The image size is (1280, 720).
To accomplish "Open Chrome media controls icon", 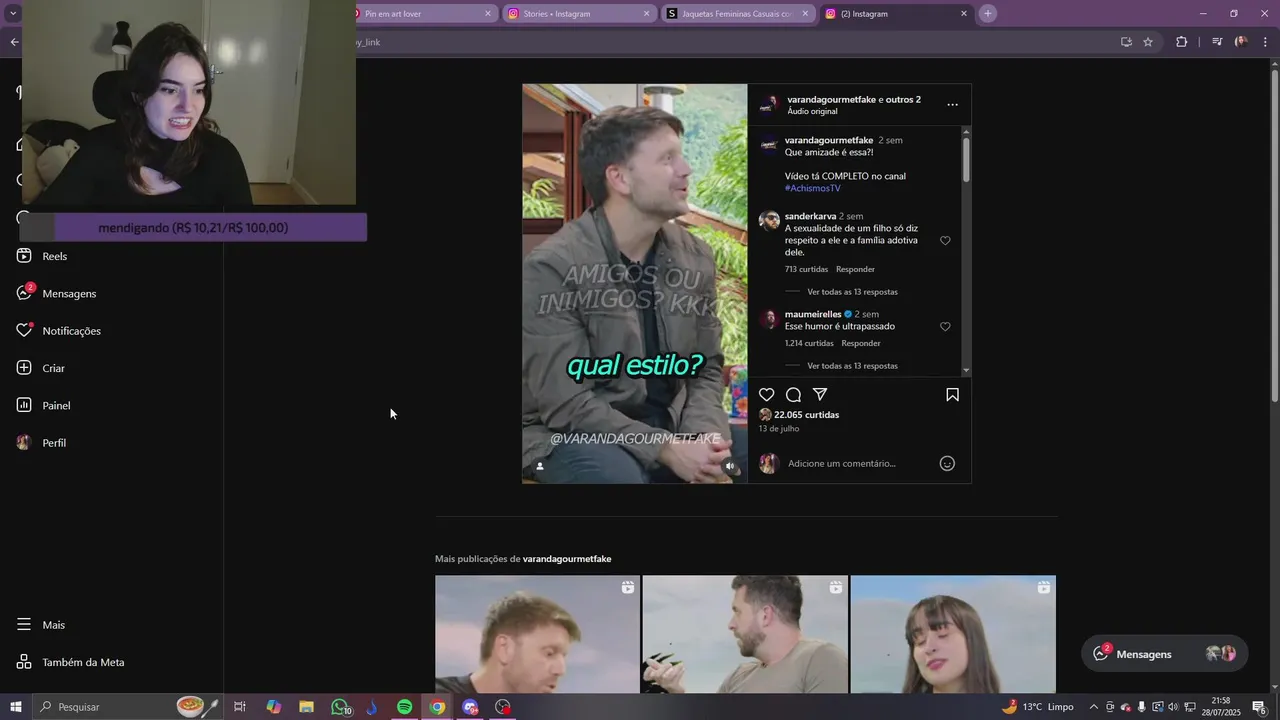I will [x=1216, y=42].
